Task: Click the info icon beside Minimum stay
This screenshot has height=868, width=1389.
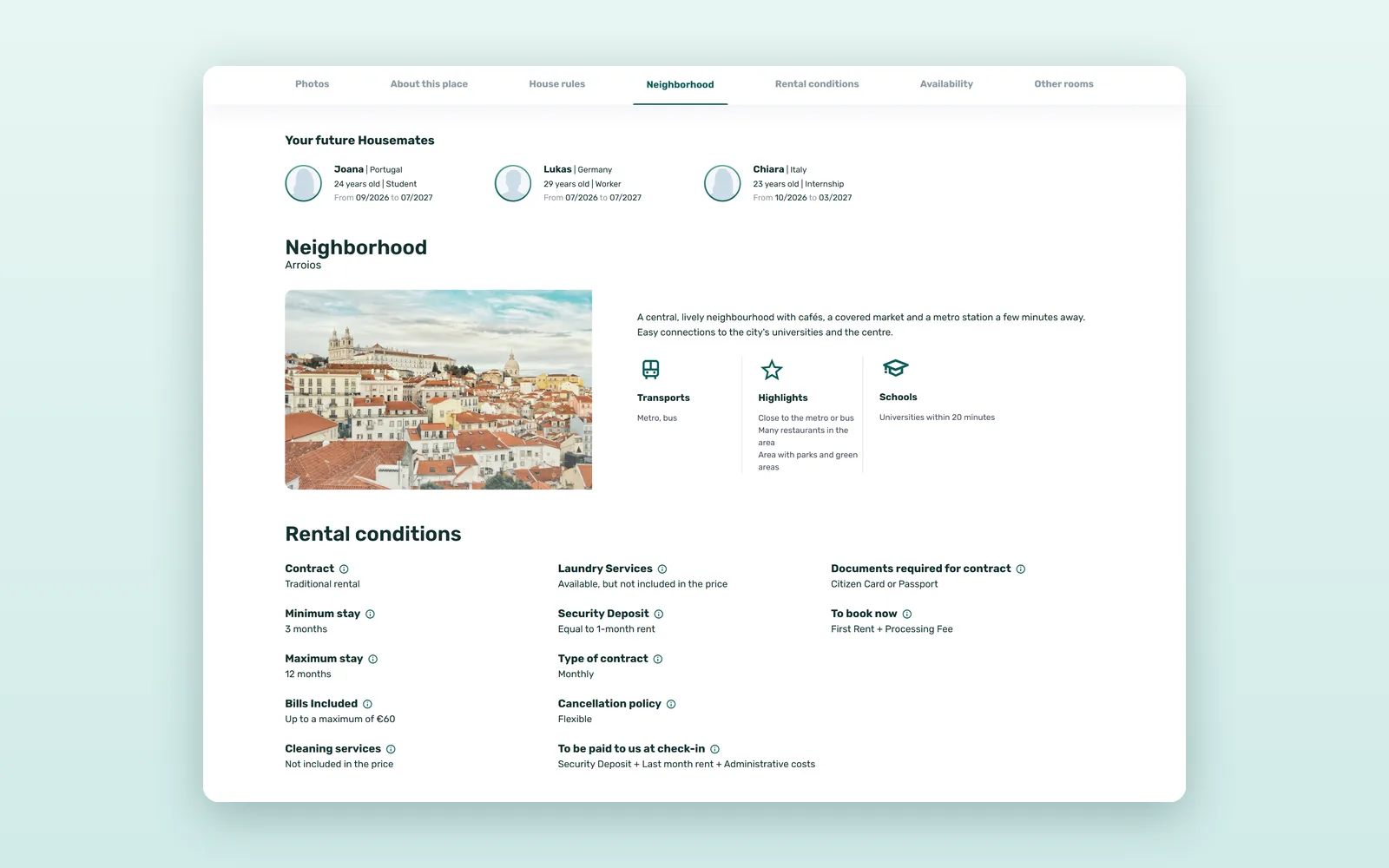Action: click(x=370, y=615)
